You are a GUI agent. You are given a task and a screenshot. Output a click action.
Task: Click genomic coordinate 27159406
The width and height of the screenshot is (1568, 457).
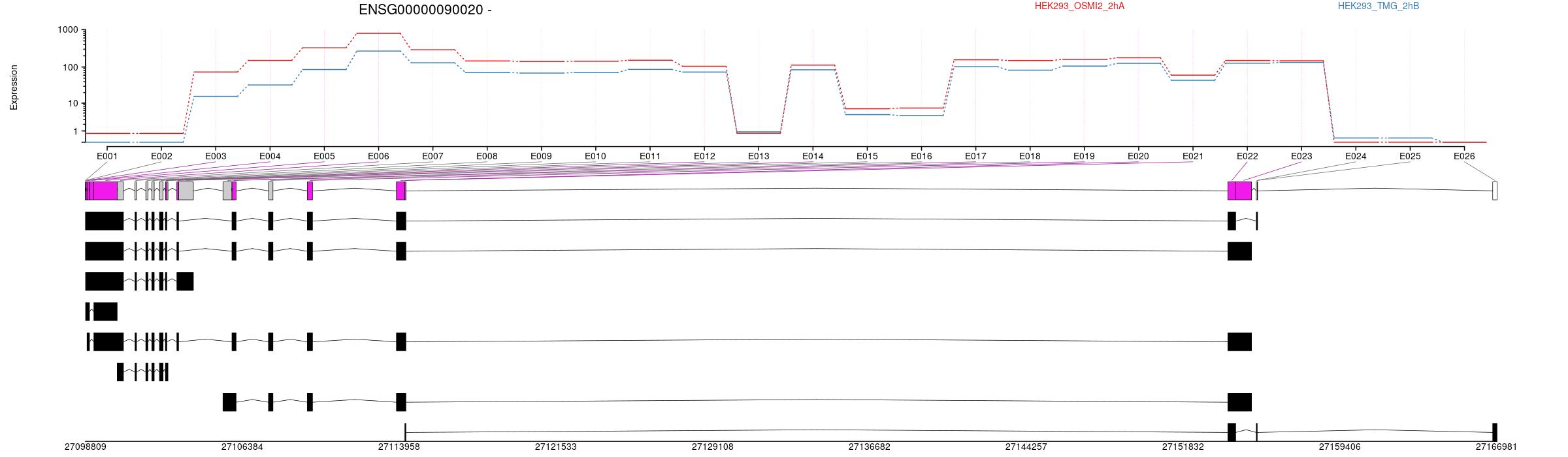click(1340, 447)
